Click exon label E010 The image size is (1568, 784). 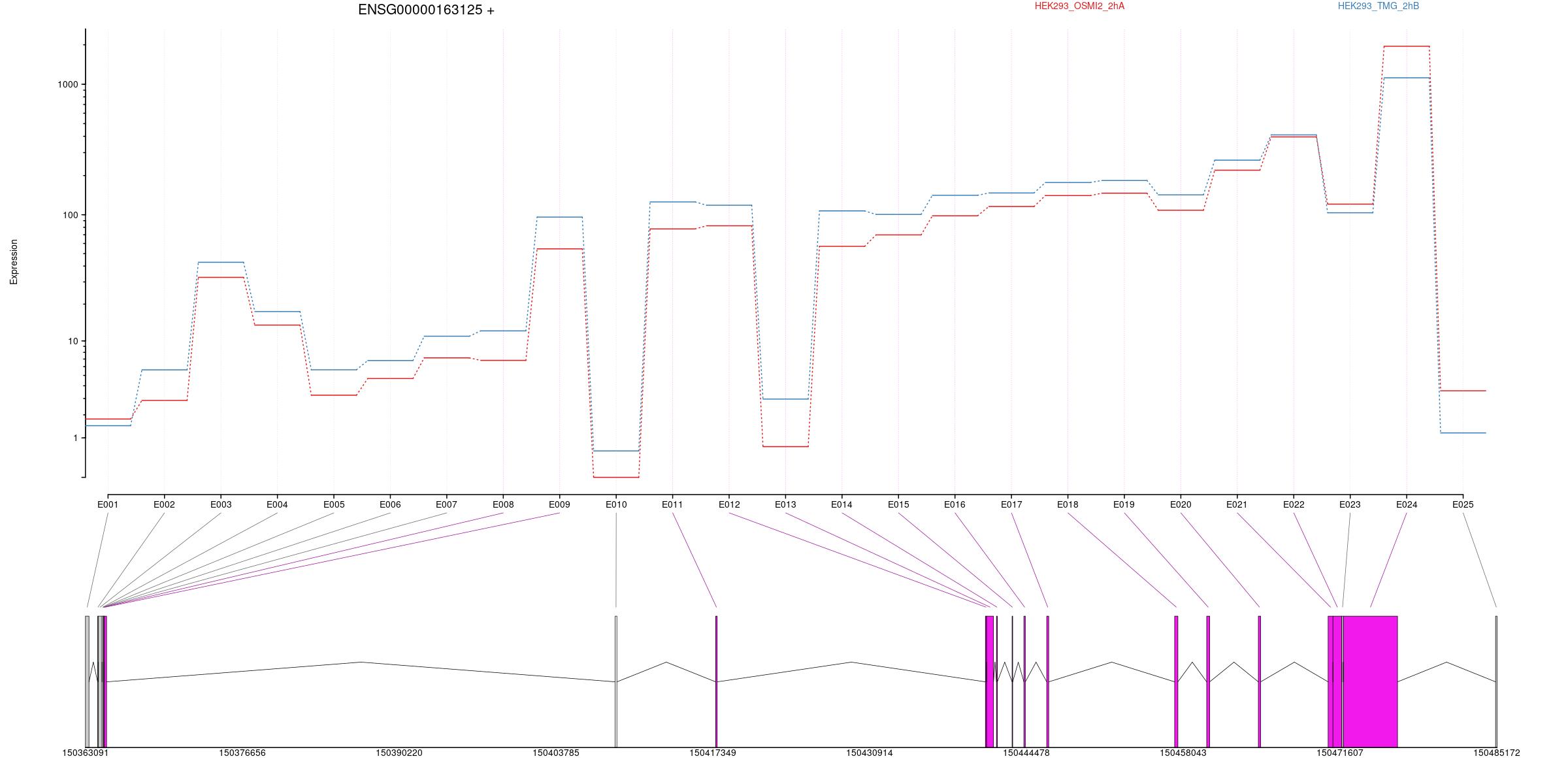click(616, 504)
